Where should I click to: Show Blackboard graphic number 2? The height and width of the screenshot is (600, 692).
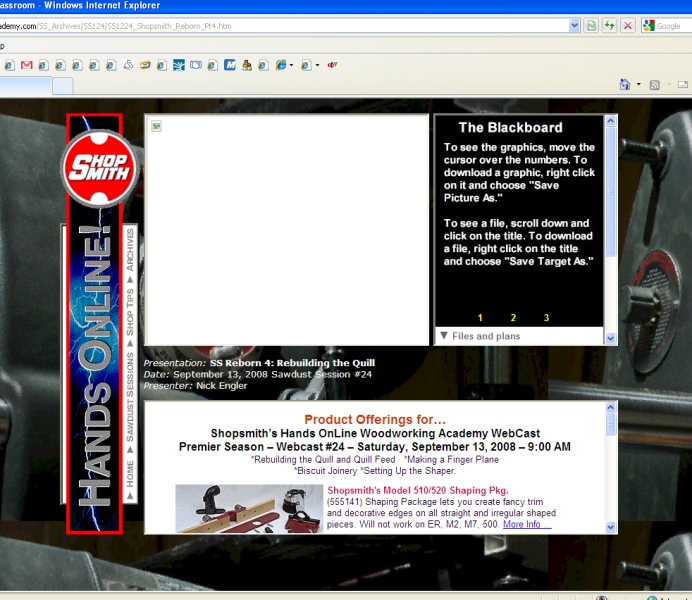tap(513, 318)
